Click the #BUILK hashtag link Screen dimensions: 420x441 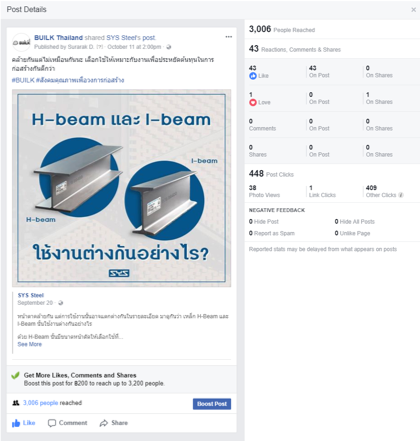[23, 80]
